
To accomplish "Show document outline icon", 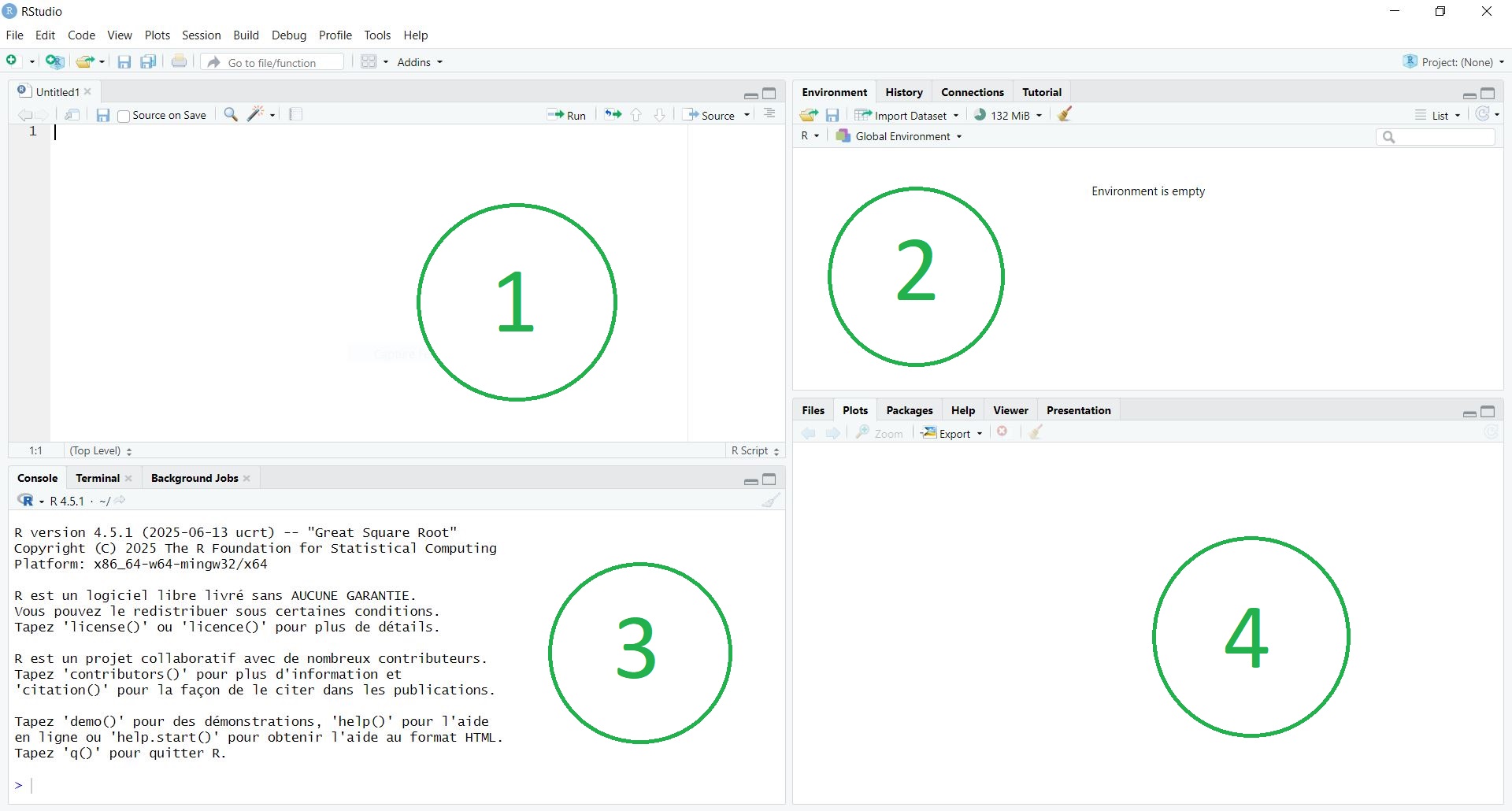I will (x=770, y=114).
